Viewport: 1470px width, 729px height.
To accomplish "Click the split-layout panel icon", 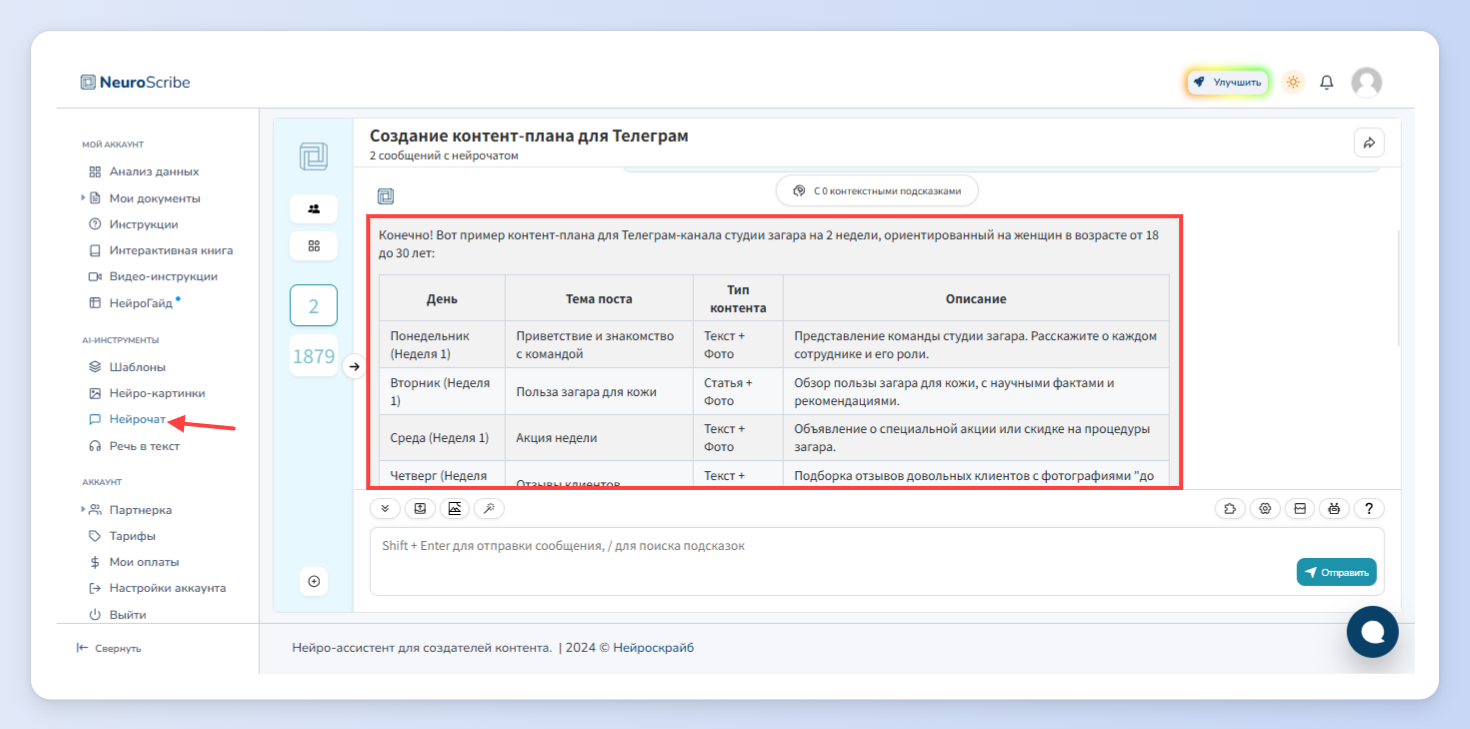I will (x=1300, y=509).
